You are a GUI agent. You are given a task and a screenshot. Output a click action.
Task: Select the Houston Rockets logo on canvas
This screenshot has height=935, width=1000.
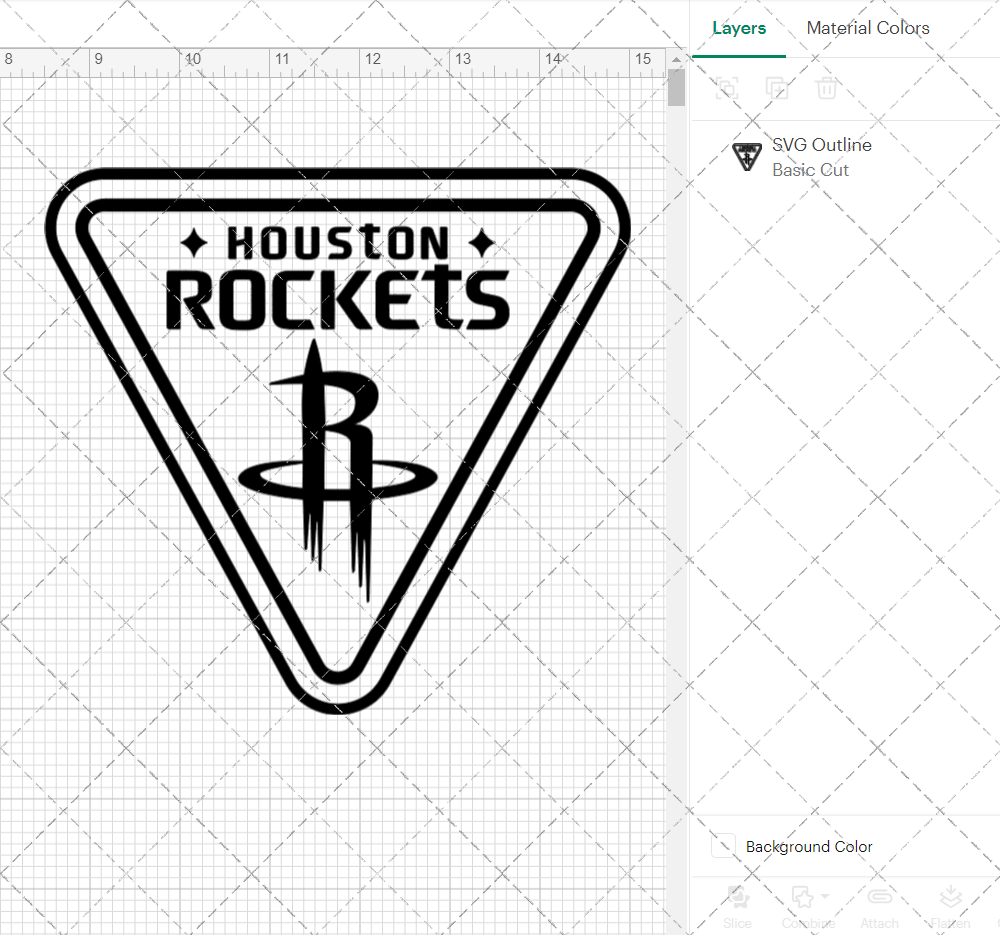(337, 441)
